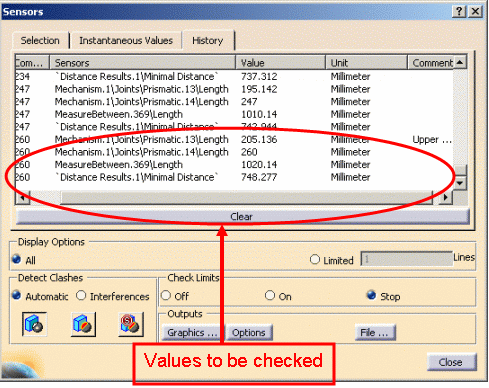489x388 pixels.
Task: Select the middle clash detection icon
Action: click(83, 324)
